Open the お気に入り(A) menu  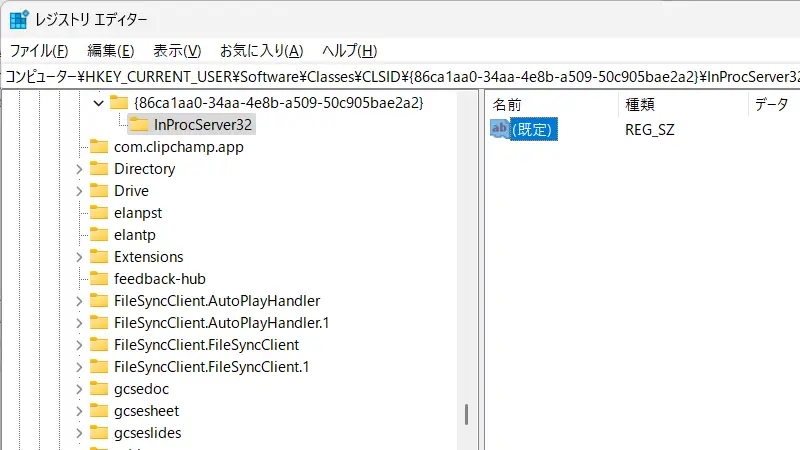pos(261,51)
